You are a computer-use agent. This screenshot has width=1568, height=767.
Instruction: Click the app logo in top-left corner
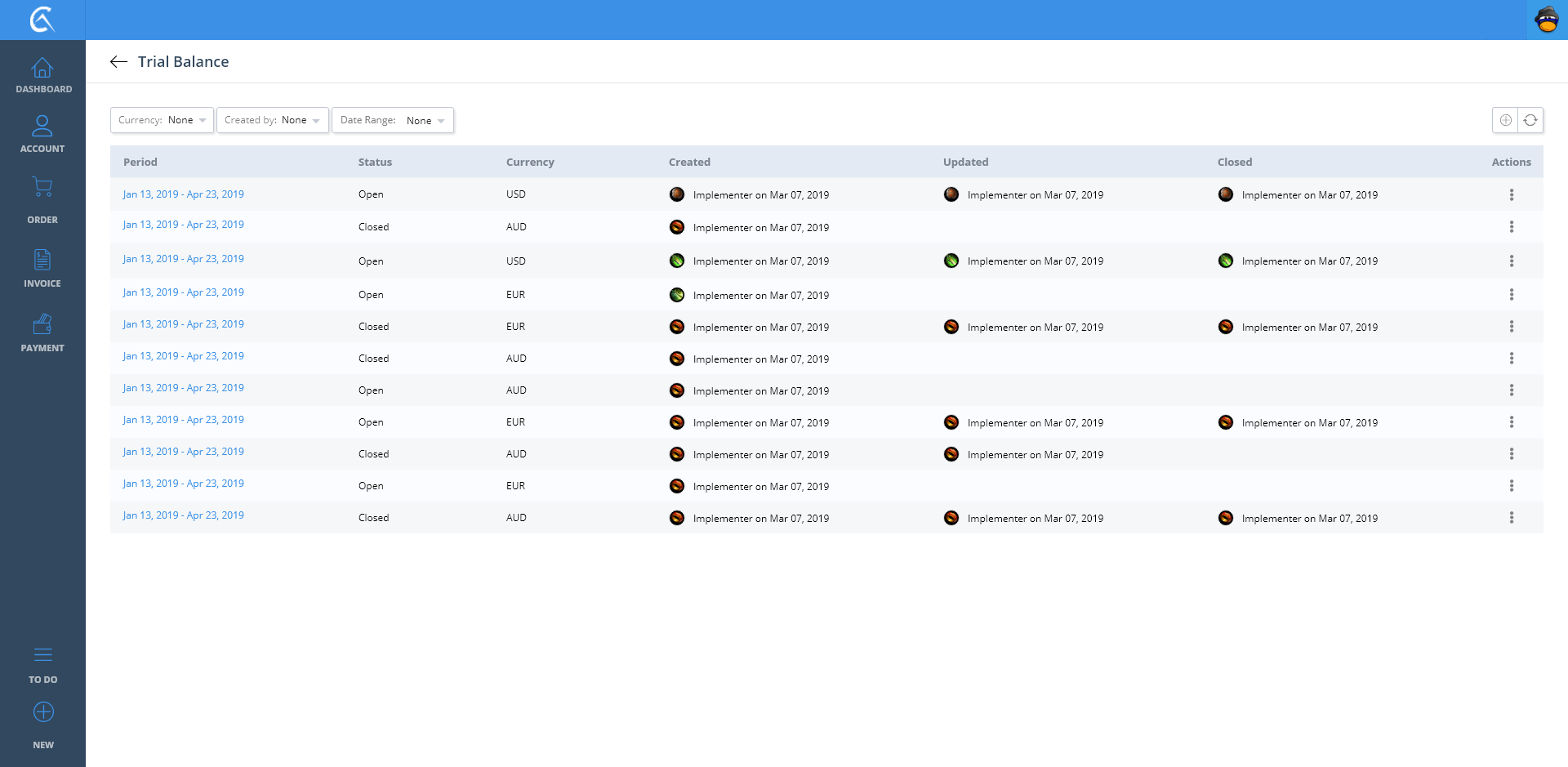(x=42, y=20)
